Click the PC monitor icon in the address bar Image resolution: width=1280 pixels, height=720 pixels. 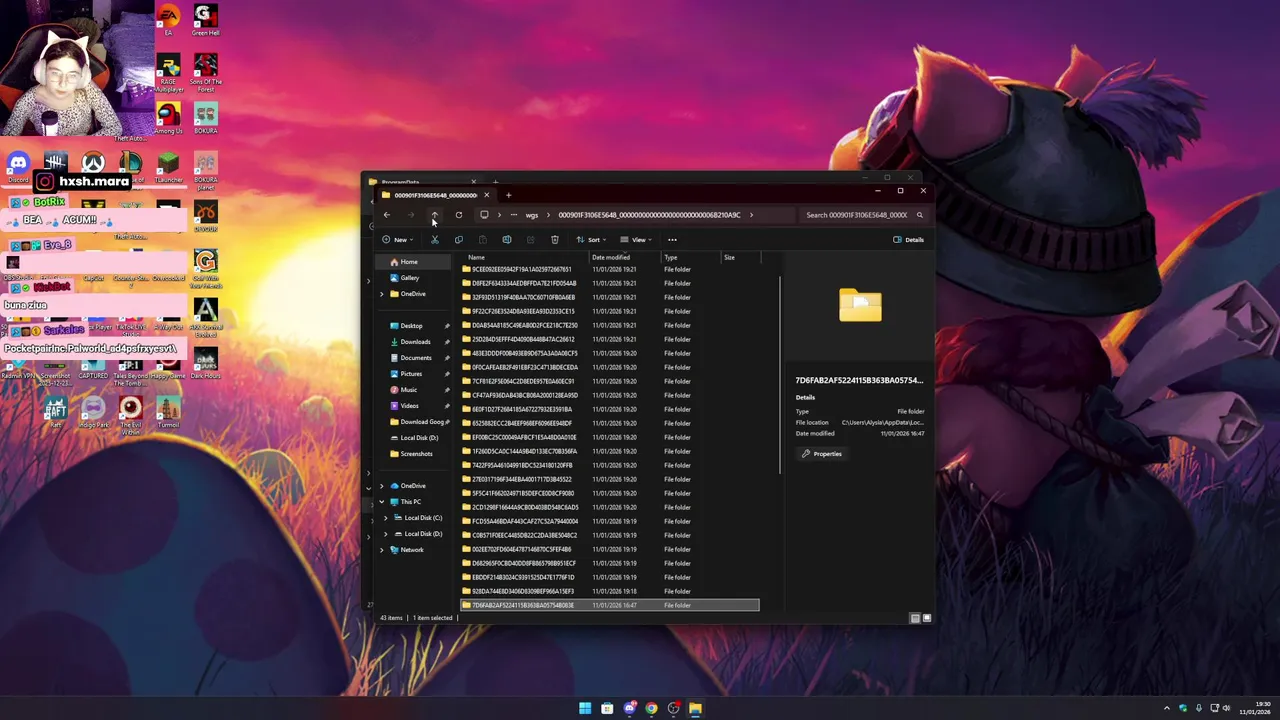point(484,215)
